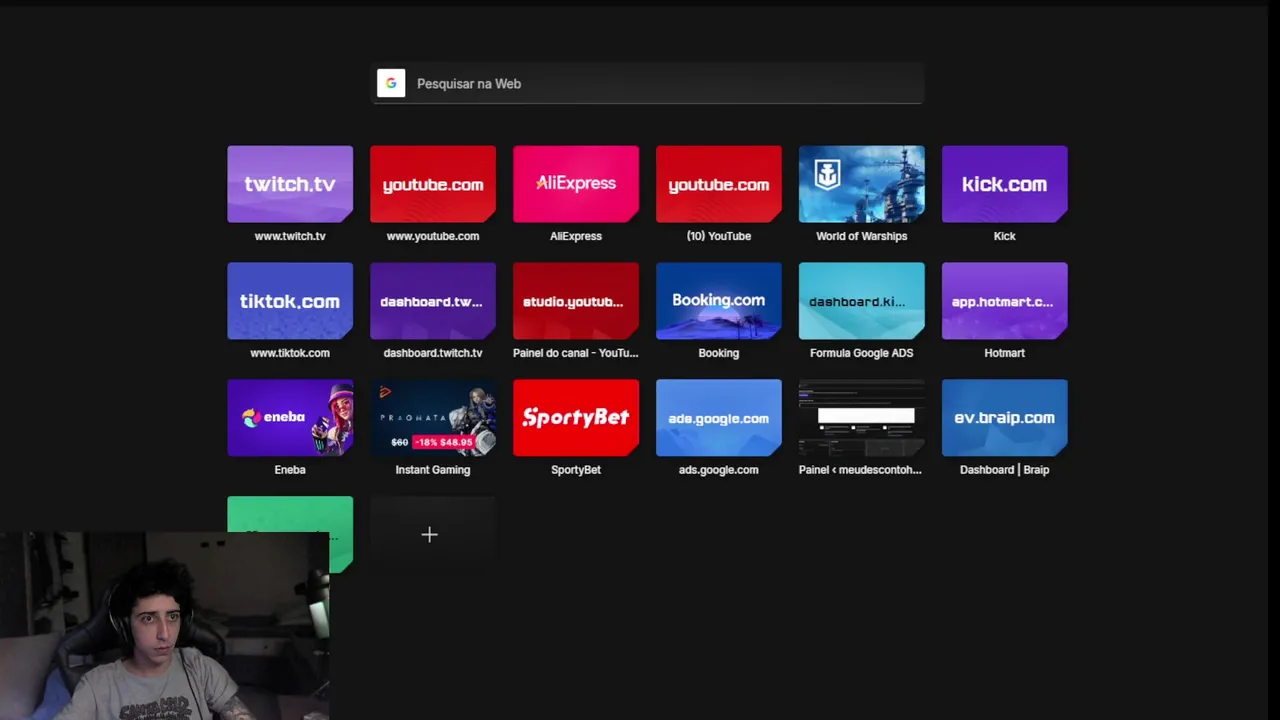Open the World of Warships tile
Screen dimensions: 1280x720
pyautogui.click(x=862, y=184)
